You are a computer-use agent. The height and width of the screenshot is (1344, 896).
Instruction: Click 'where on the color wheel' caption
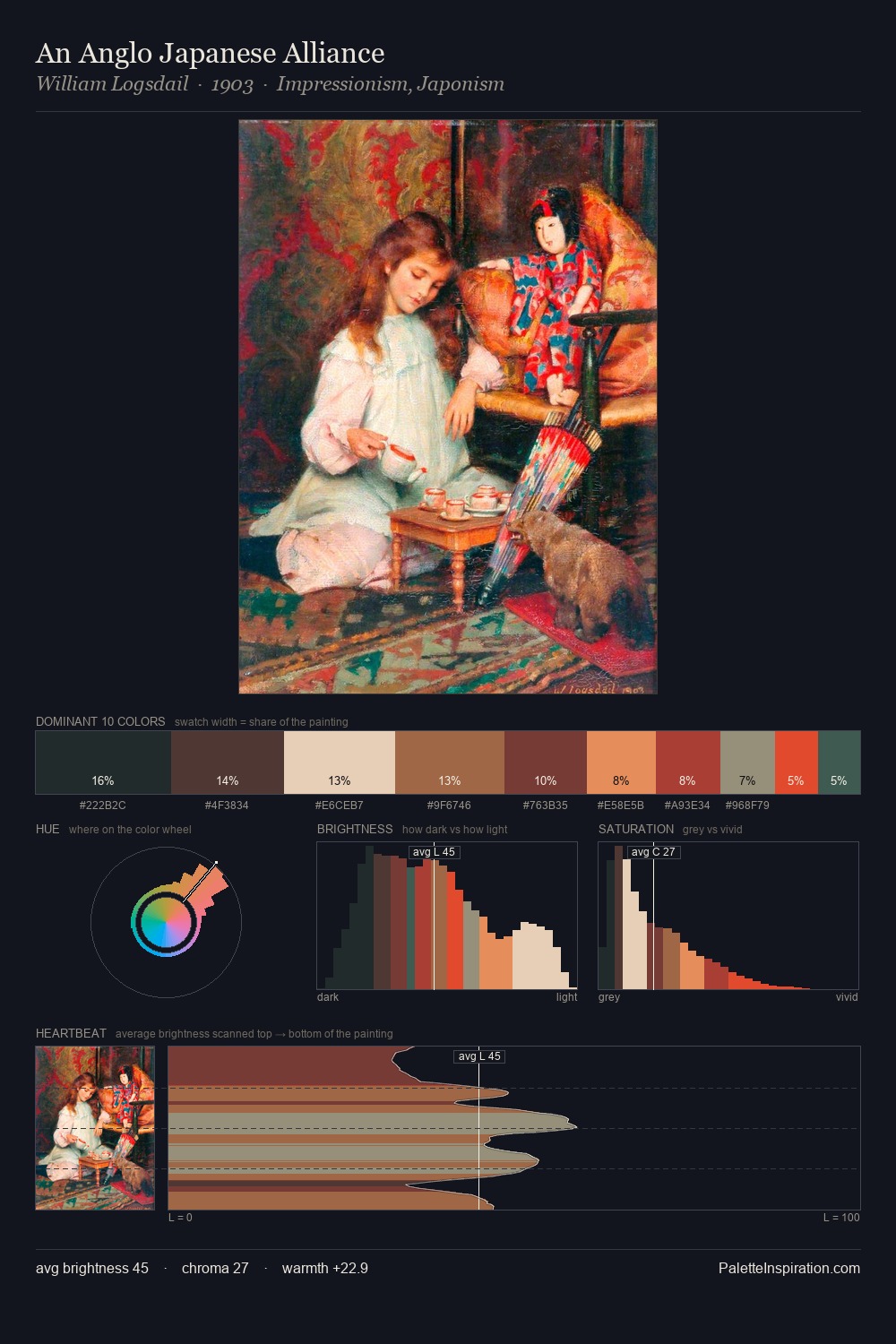coord(130,830)
